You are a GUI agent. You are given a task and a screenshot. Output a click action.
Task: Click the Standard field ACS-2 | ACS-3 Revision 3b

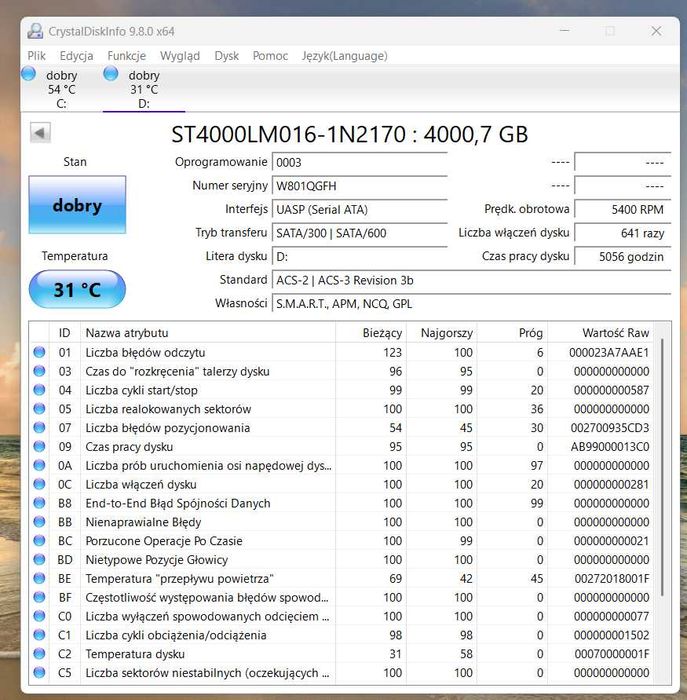coord(471,280)
